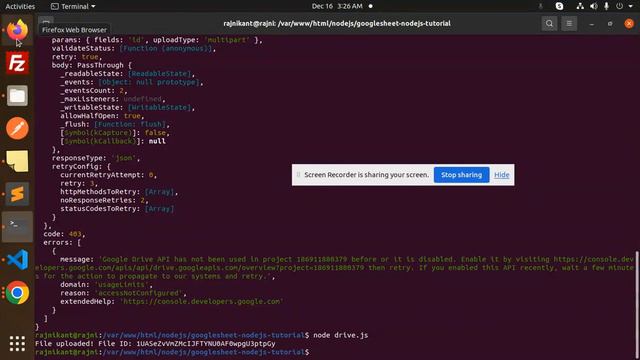Focus the Terminal dock icon
Image resolution: width=640 pixels, height=360 pixels.
tap(17, 227)
